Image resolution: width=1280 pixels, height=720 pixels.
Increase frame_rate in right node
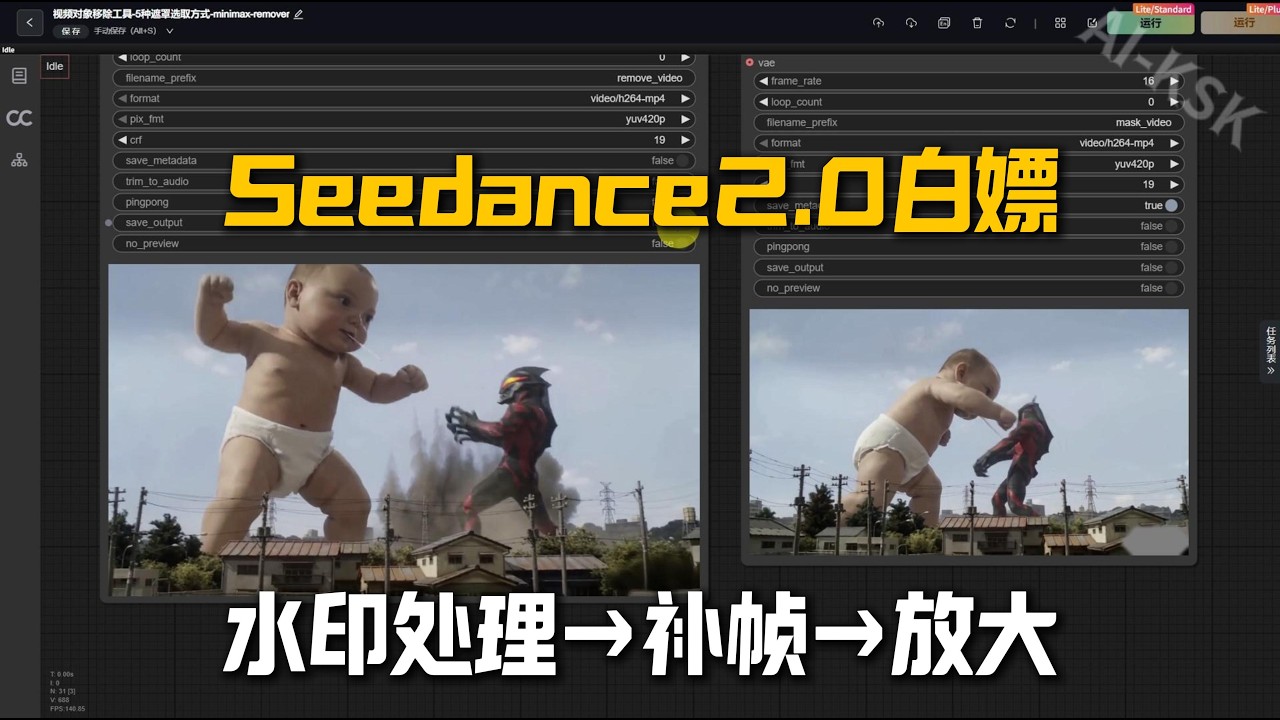[1173, 81]
